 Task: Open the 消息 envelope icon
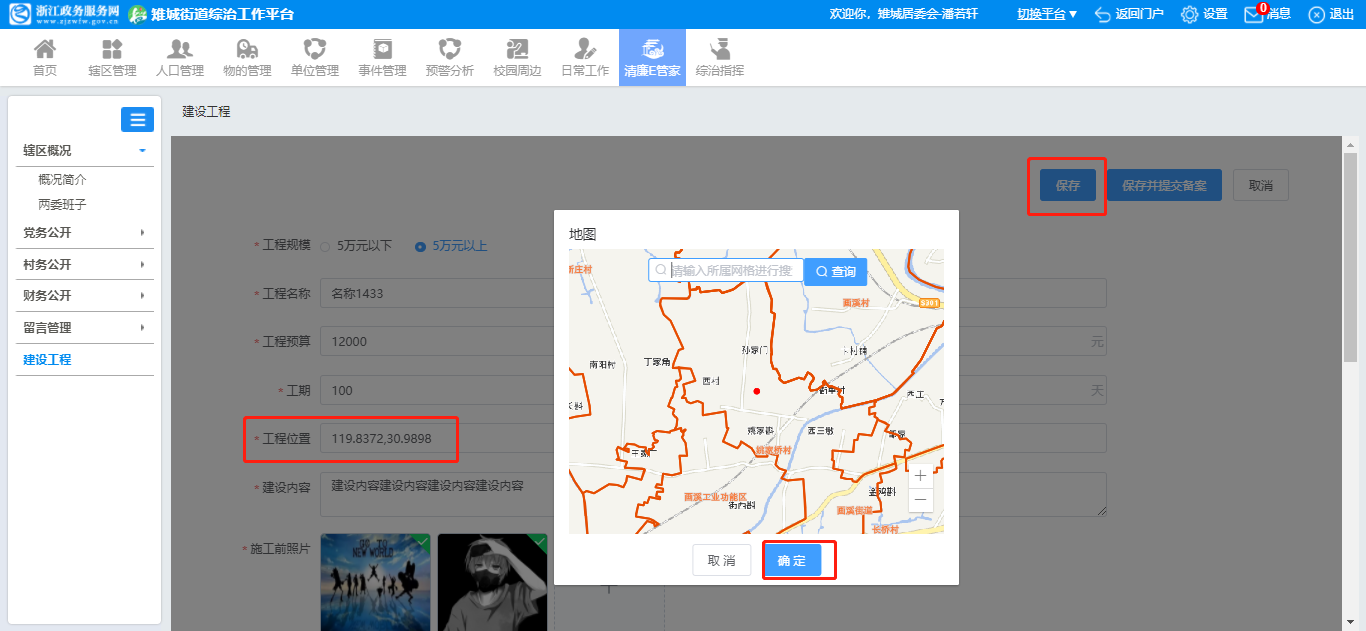point(1253,14)
